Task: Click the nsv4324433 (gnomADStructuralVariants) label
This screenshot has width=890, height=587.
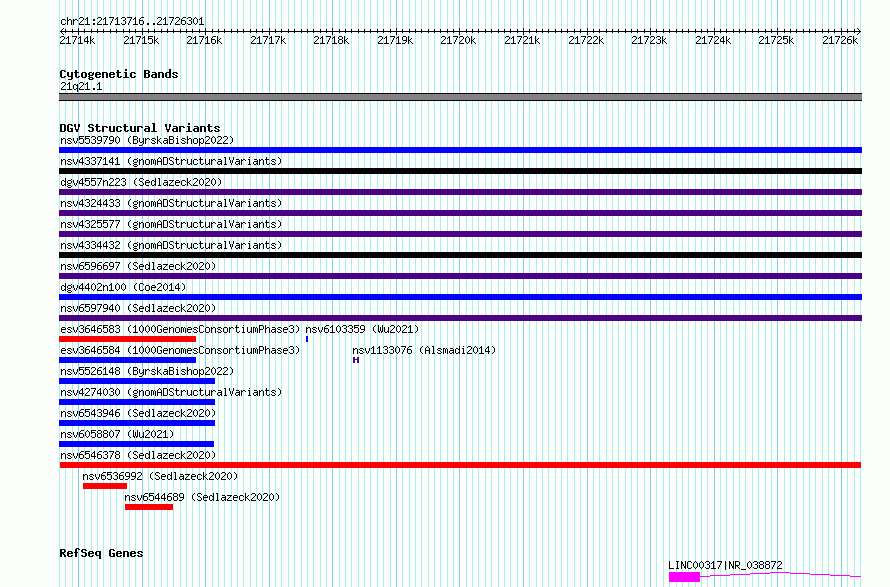Action: 171,203
